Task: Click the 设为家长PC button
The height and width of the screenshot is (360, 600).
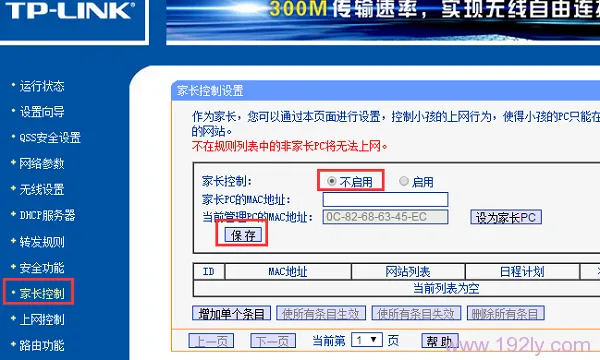Action: pyautogui.click(x=506, y=217)
